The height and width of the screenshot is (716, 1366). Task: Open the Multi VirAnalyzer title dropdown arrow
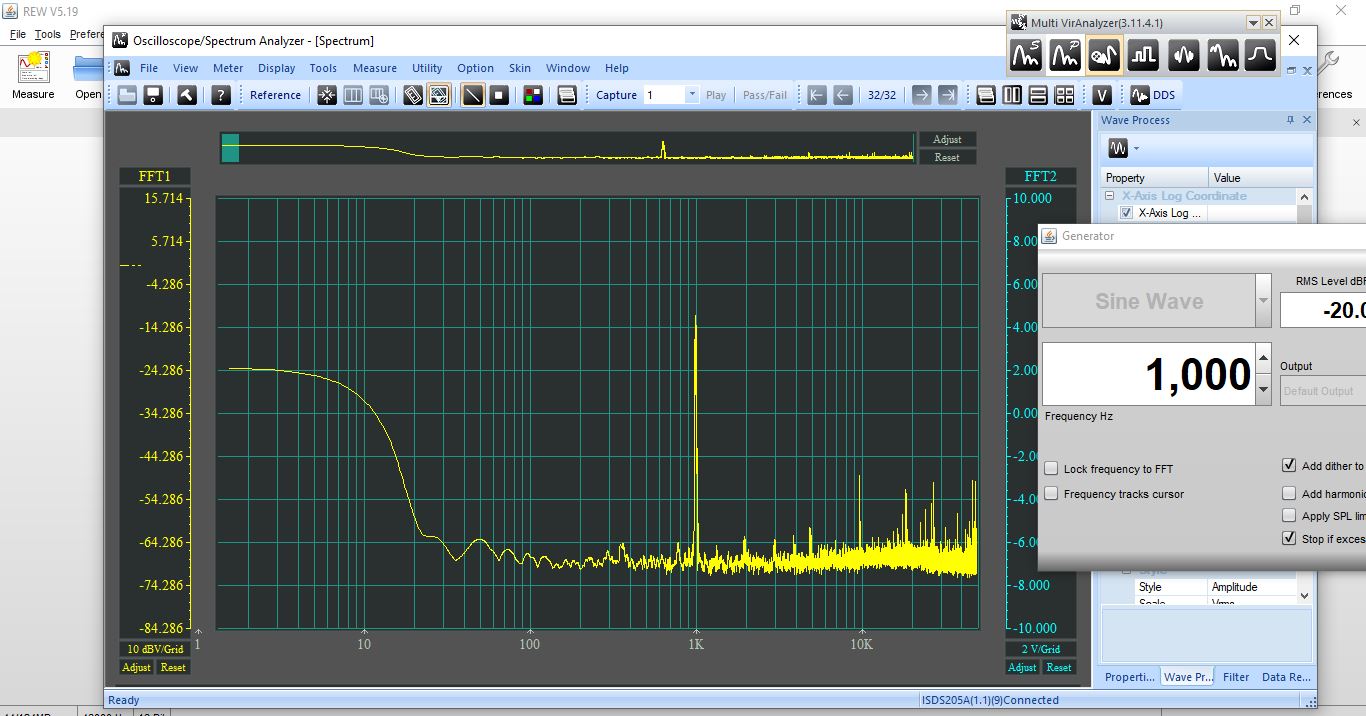coord(1252,22)
